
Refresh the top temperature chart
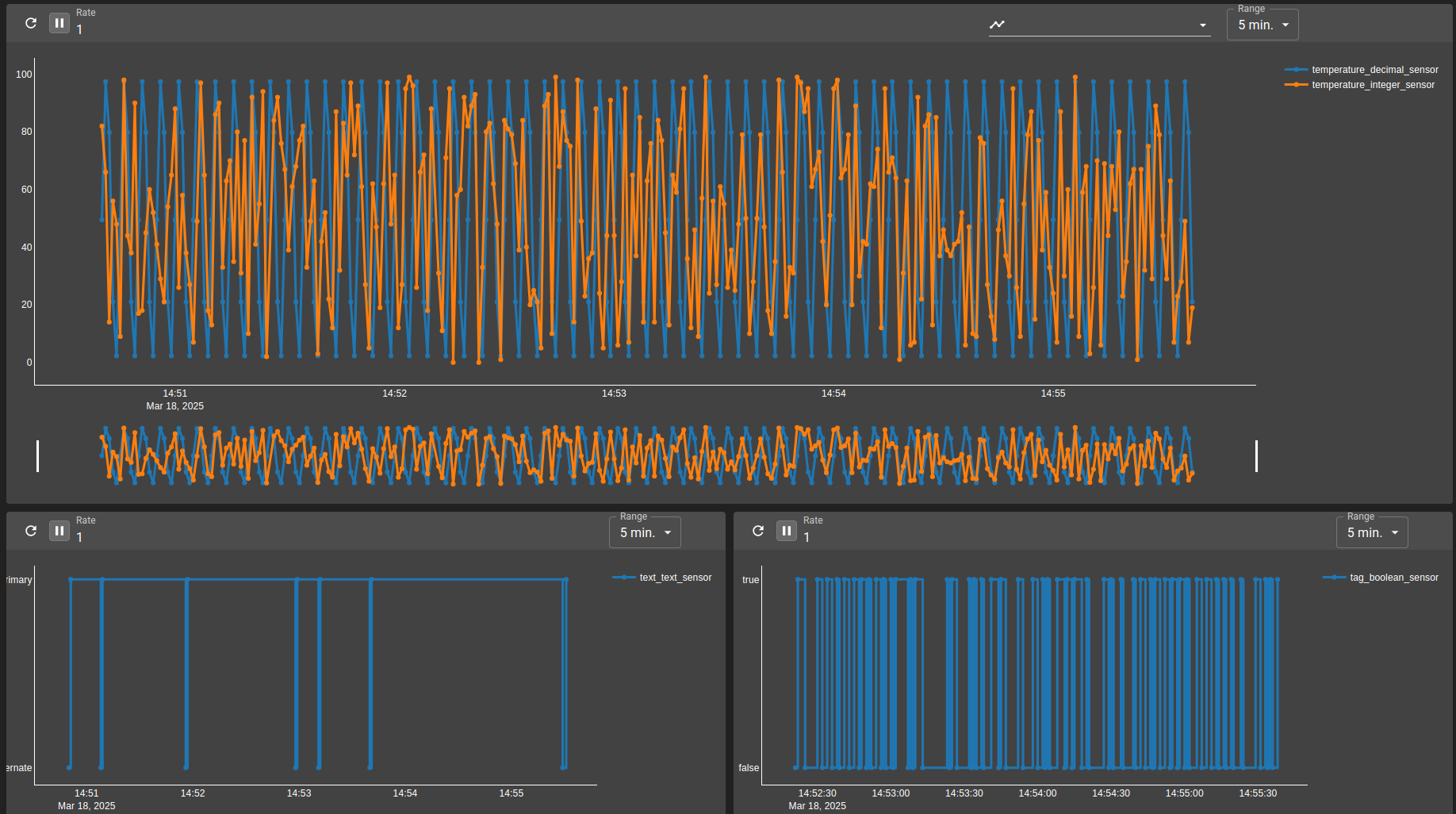(31, 23)
